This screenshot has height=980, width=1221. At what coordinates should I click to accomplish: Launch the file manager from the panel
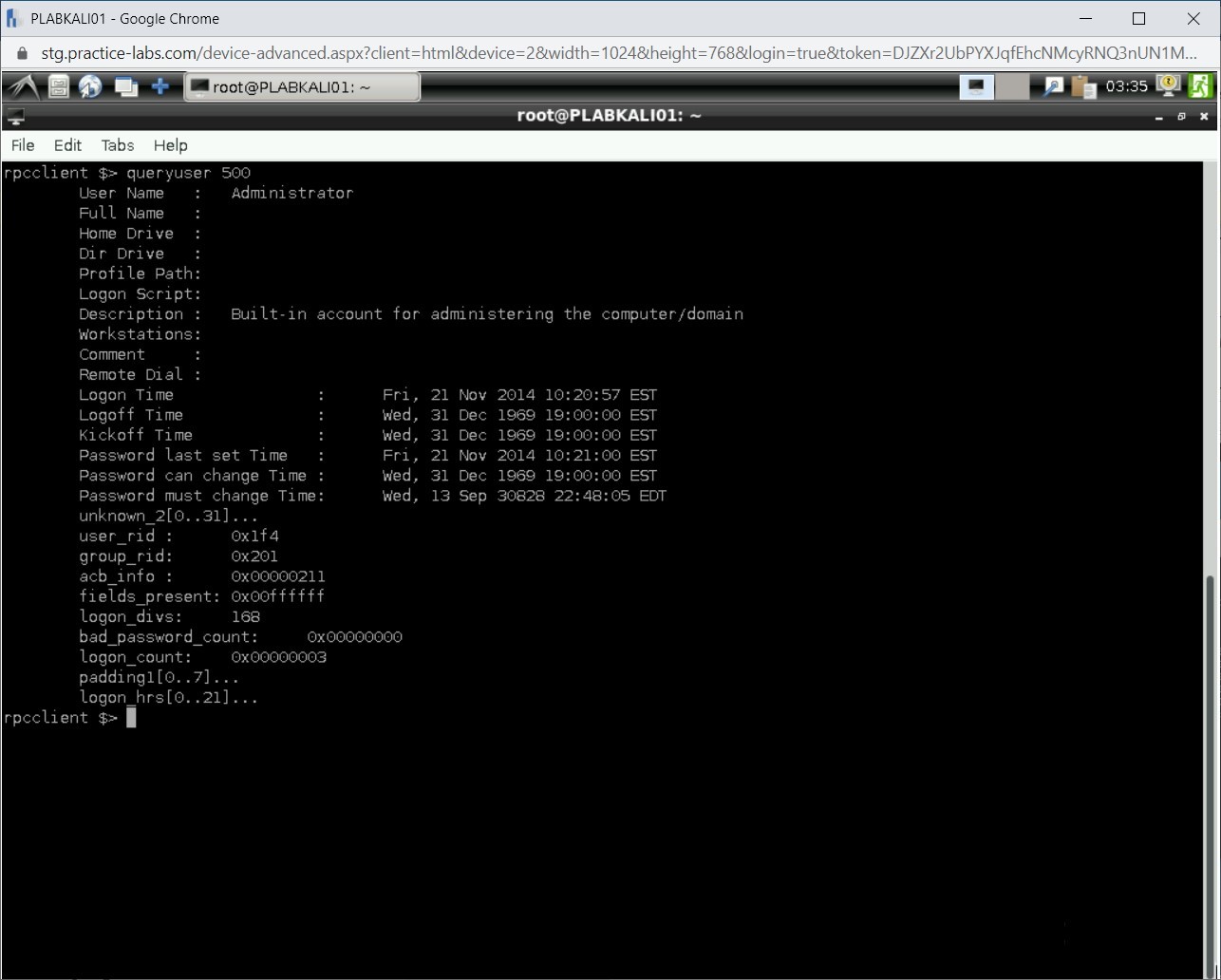(59, 87)
